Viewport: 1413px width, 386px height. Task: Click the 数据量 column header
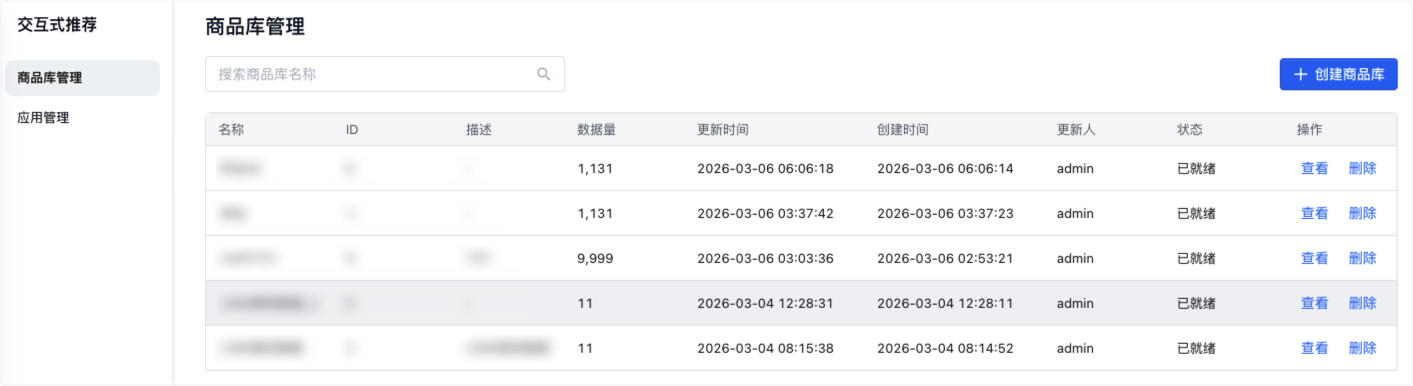[x=596, y=129]
